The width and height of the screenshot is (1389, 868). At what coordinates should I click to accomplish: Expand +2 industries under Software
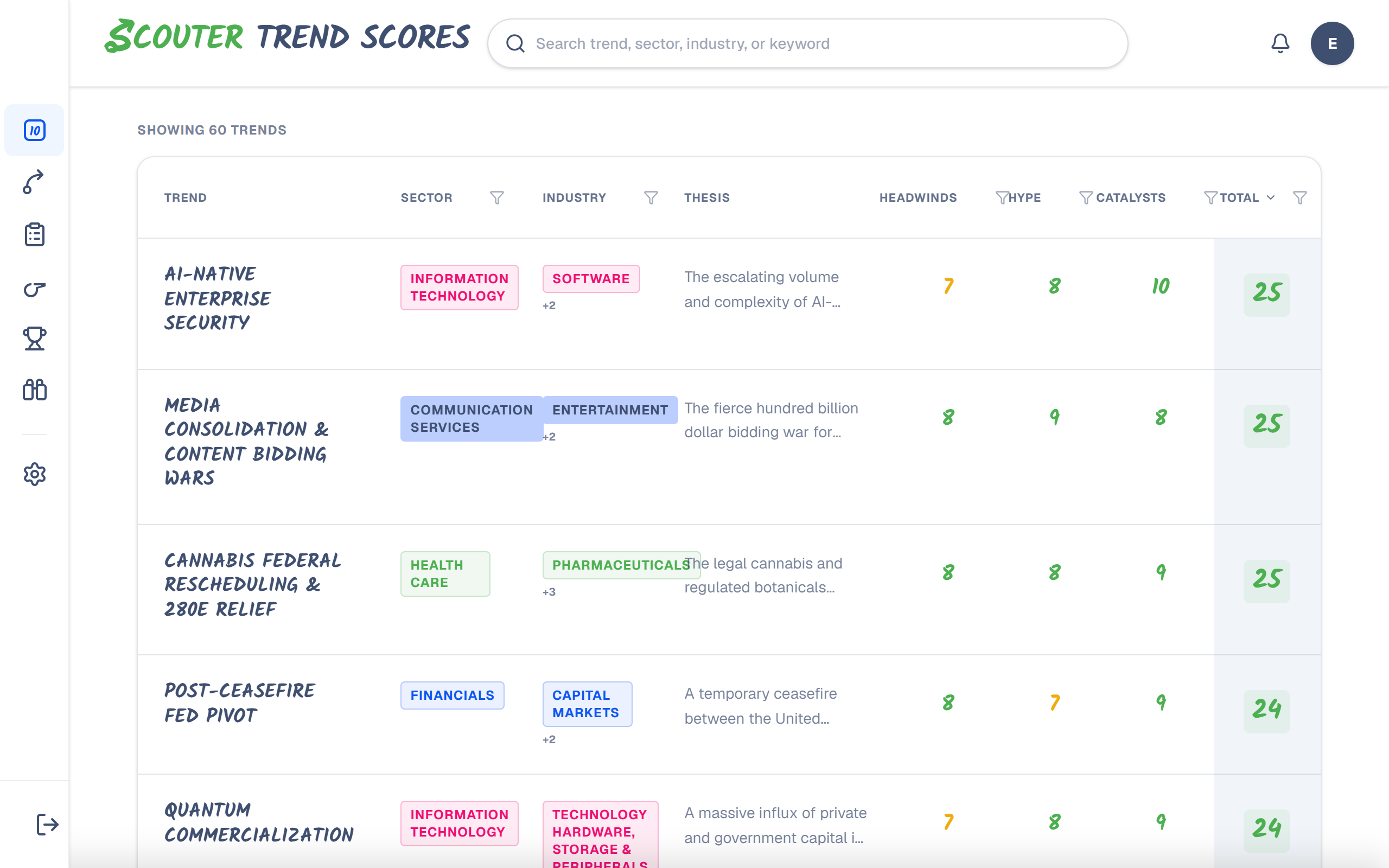[549, 305]
